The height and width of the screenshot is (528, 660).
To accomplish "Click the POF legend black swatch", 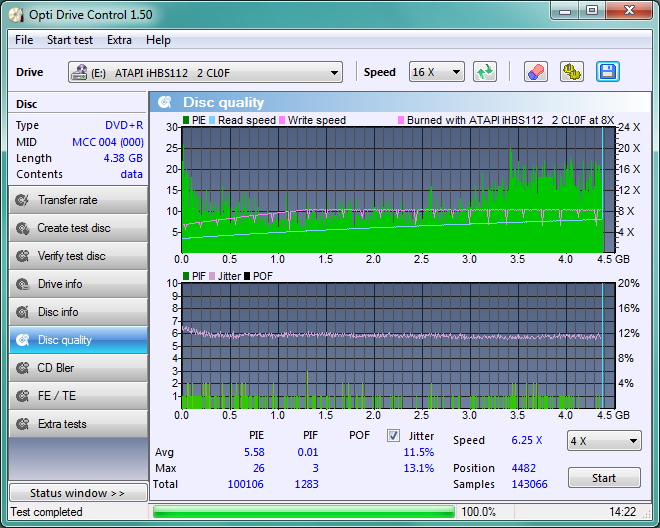I will (247, 276).
